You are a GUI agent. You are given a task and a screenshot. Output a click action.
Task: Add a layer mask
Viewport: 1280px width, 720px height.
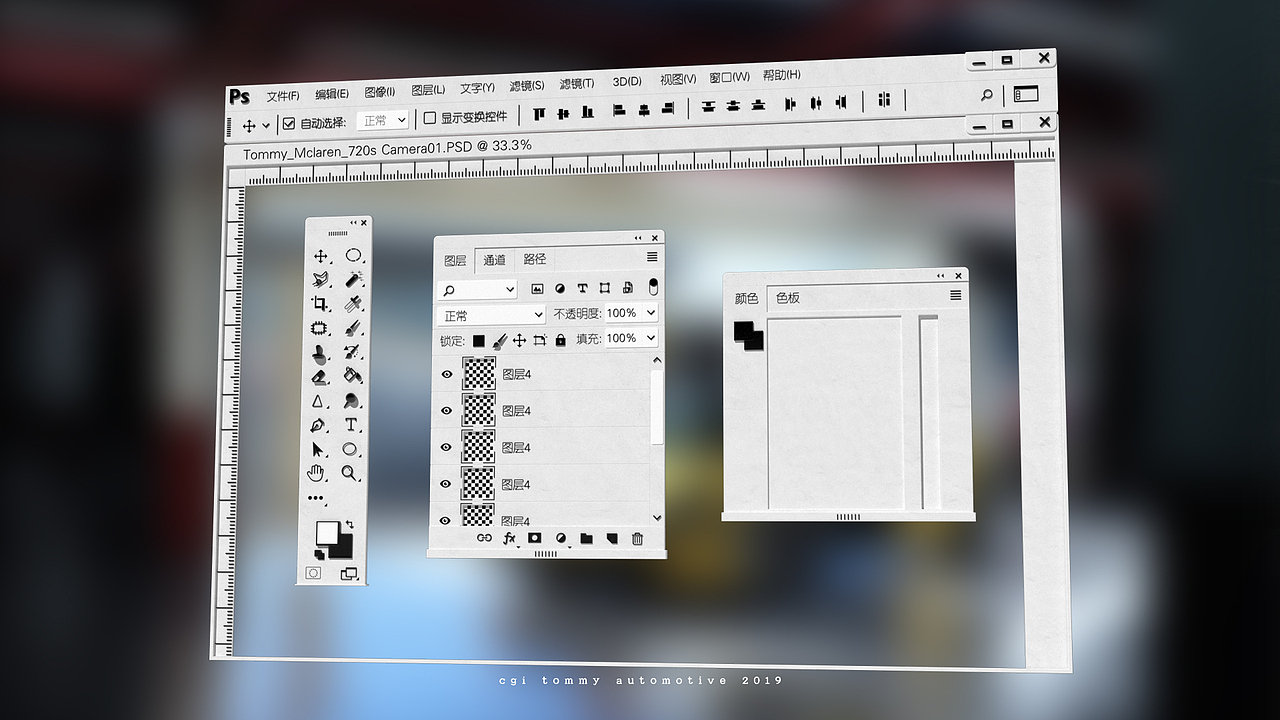click(535, 538)
